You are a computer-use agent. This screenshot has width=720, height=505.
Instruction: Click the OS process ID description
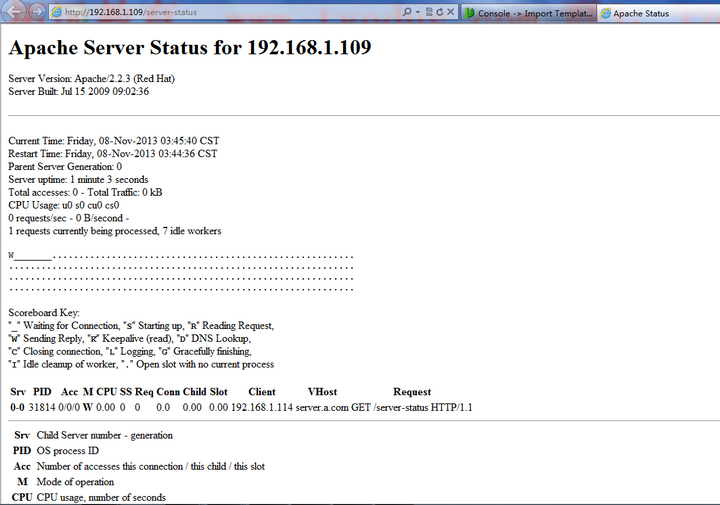[68, 450]
